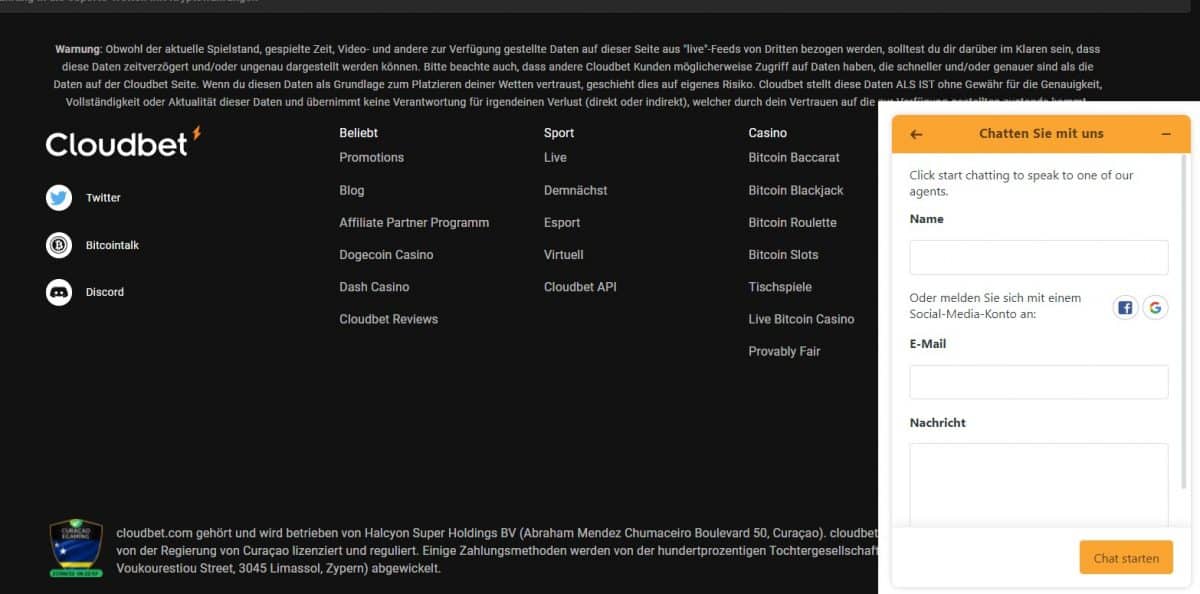
Task: Open the Demnächst link
Action: coord(576,190)
